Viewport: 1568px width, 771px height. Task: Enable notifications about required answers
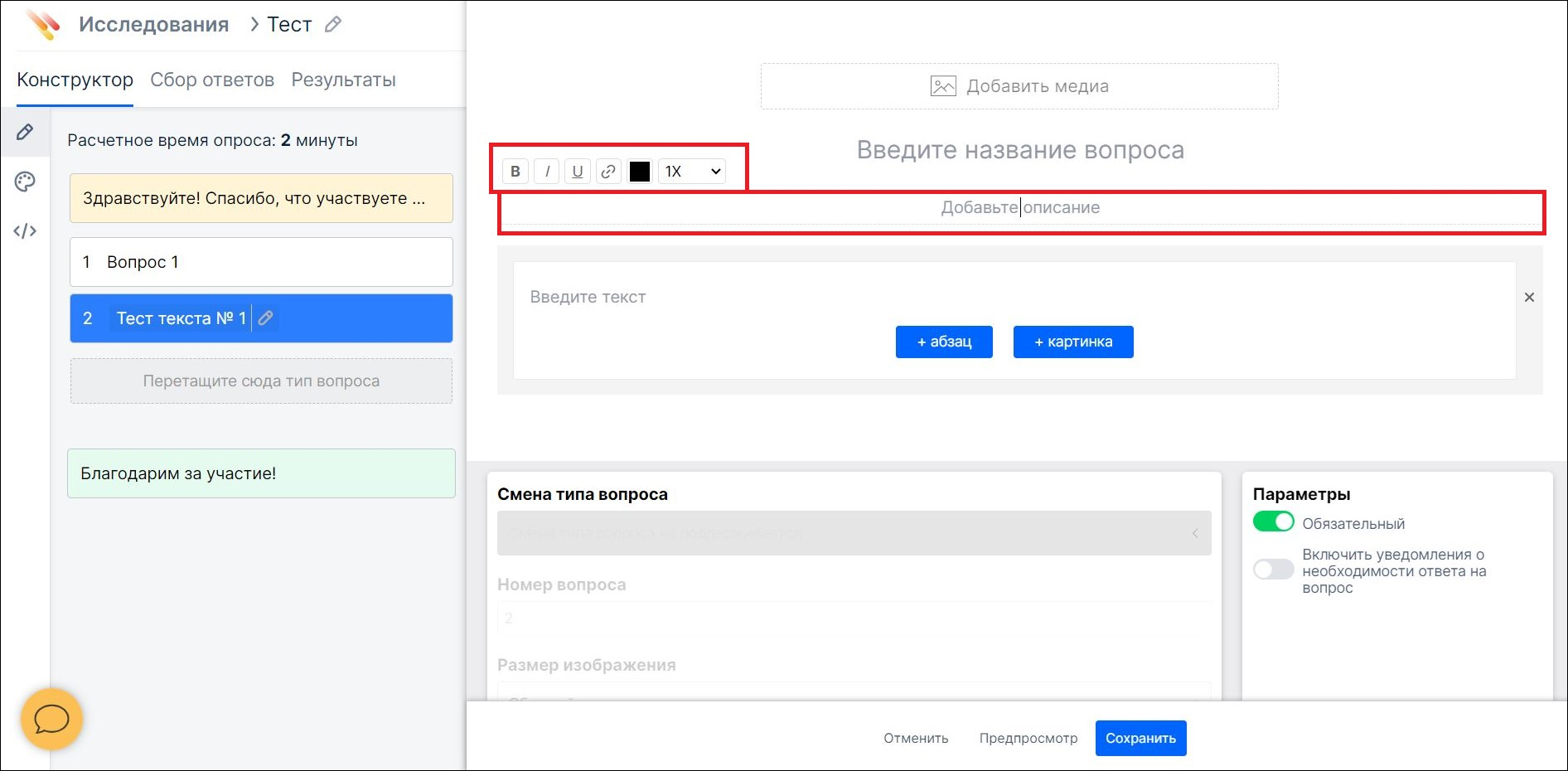[x=1274, y=570]
